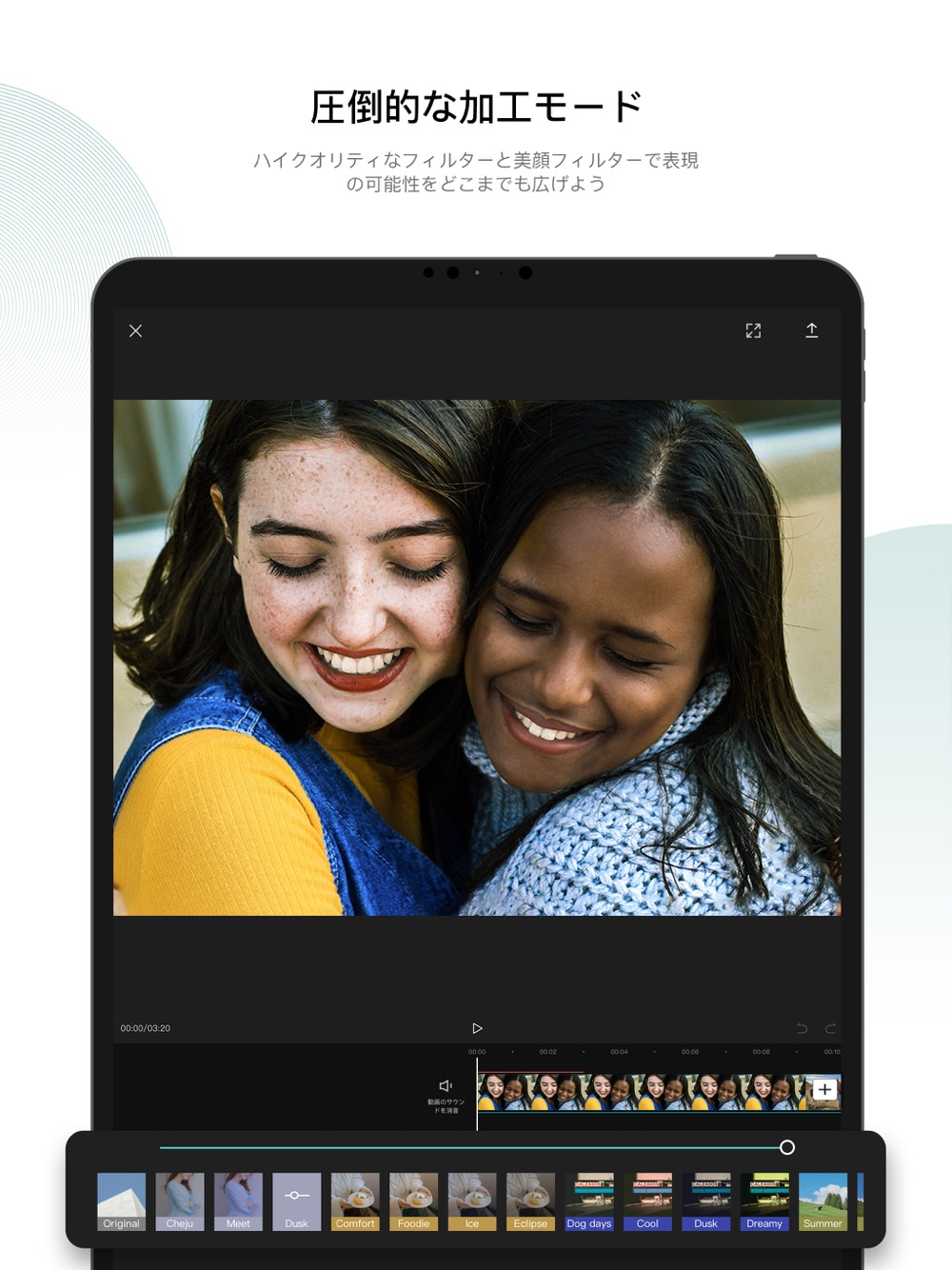Click the filter intensity slider handle
The image size is (952, 1270).
pyautogui.click(x=787, y=1147)
